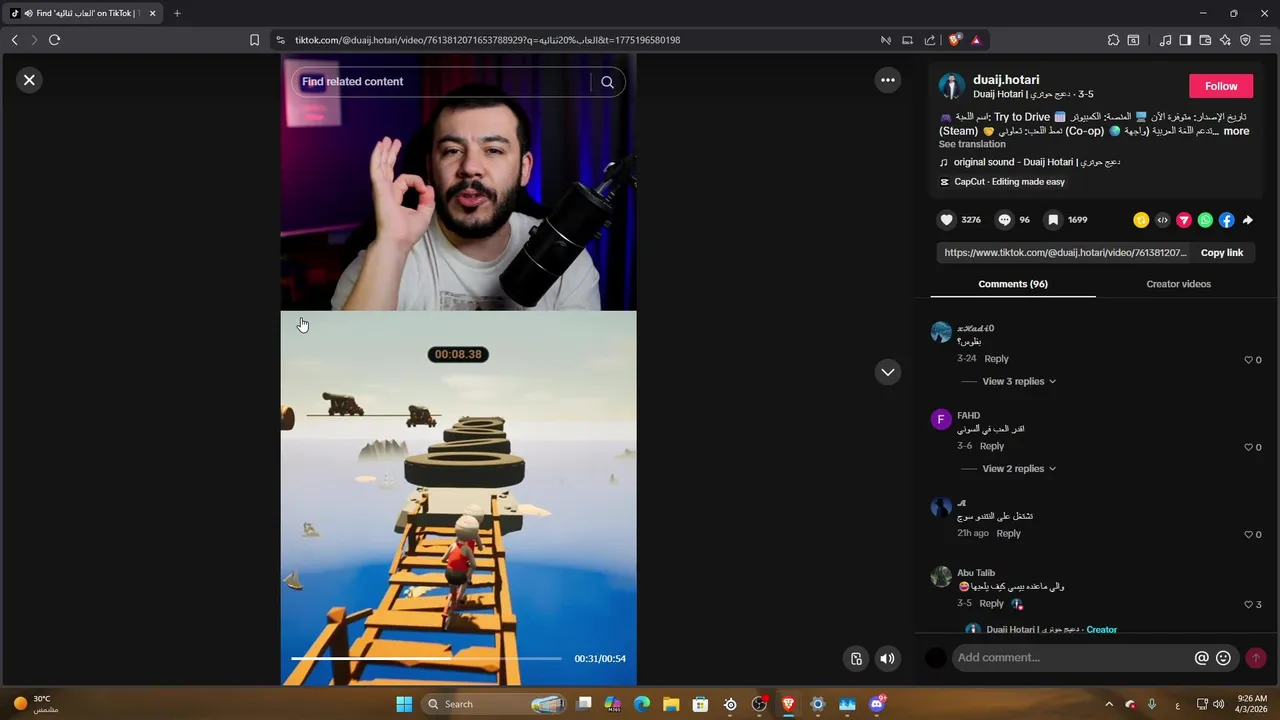1280x720 pixels.
Task: Go to next video with down arrow
Action: tap(887, 372)
